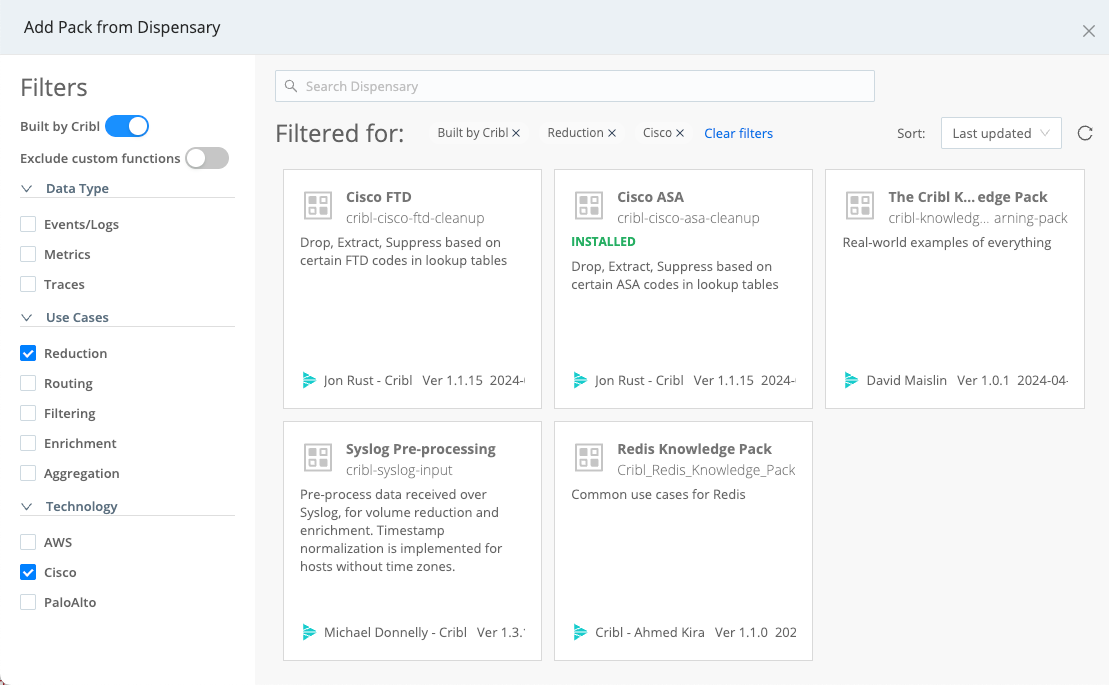Click the Cisco FTD pack icon

click(318, 206)
